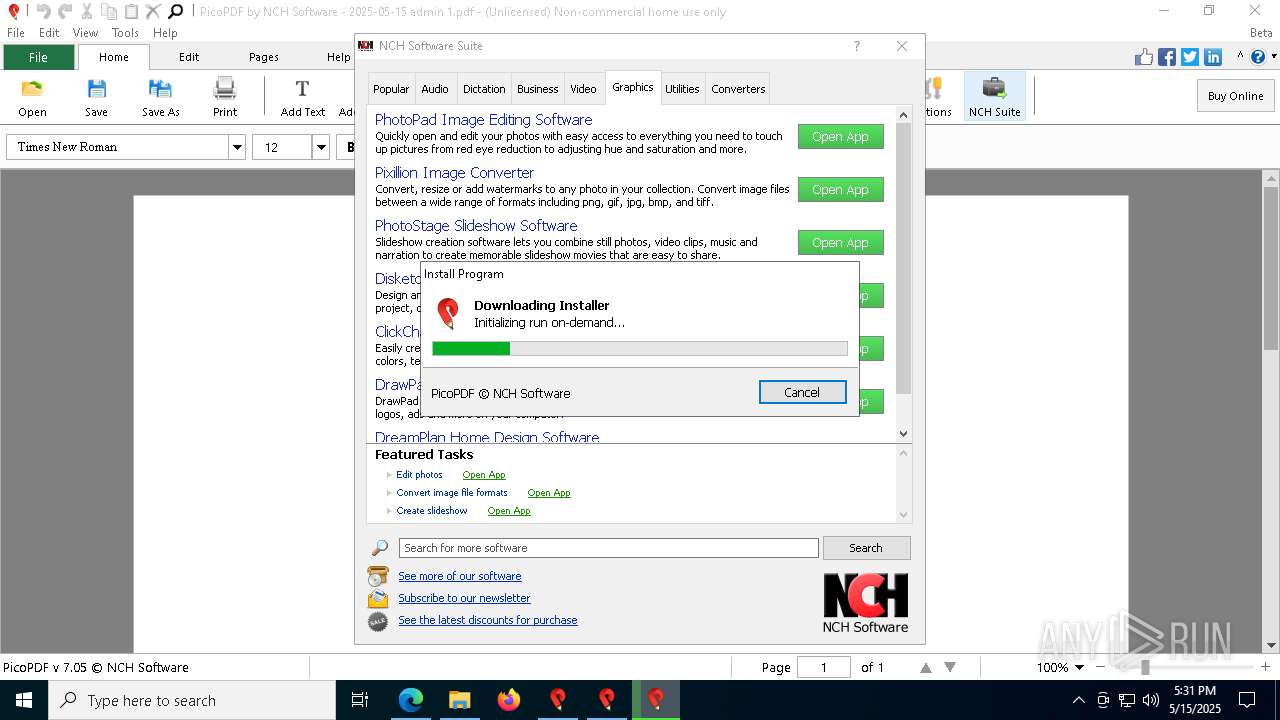Click the blue Help question mark icon
Viewport: 1280px width, 720px height.
pos(1257,57)
